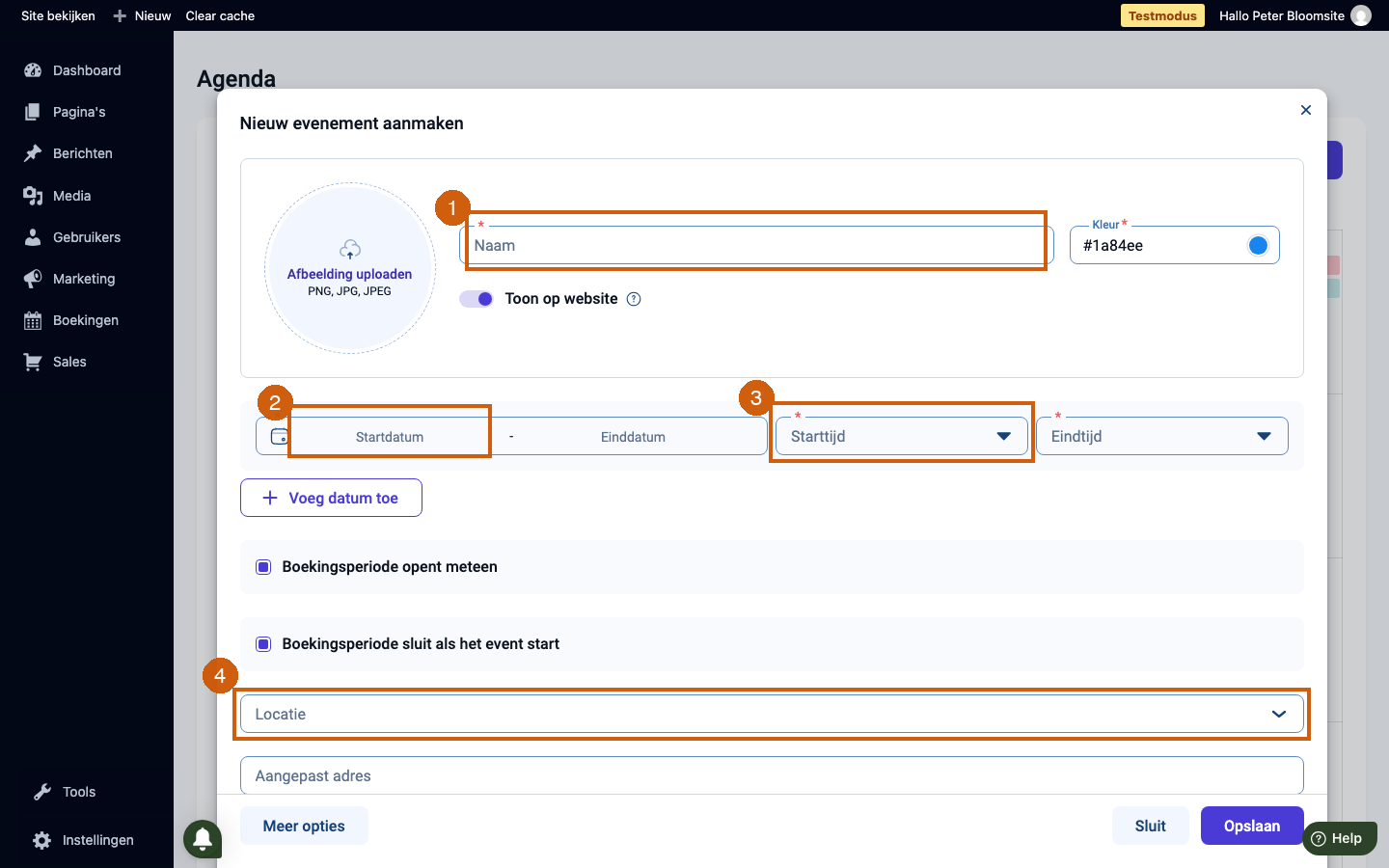Open Dashboard in the sidebar

pos(87,70)
